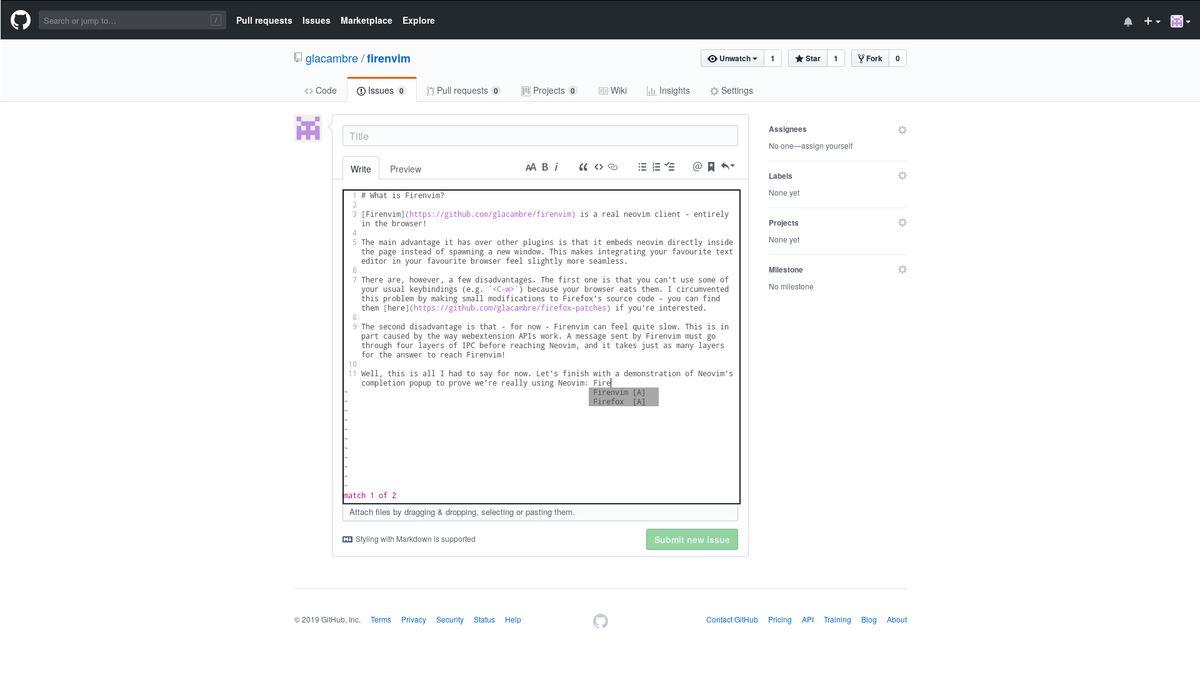Insert a link
This screenshot has height=675, width=1200.
tap(613, 167)
